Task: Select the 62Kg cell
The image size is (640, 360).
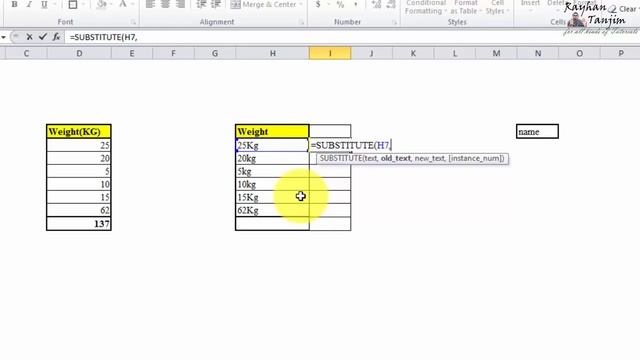Action: (x=272, y=211)
